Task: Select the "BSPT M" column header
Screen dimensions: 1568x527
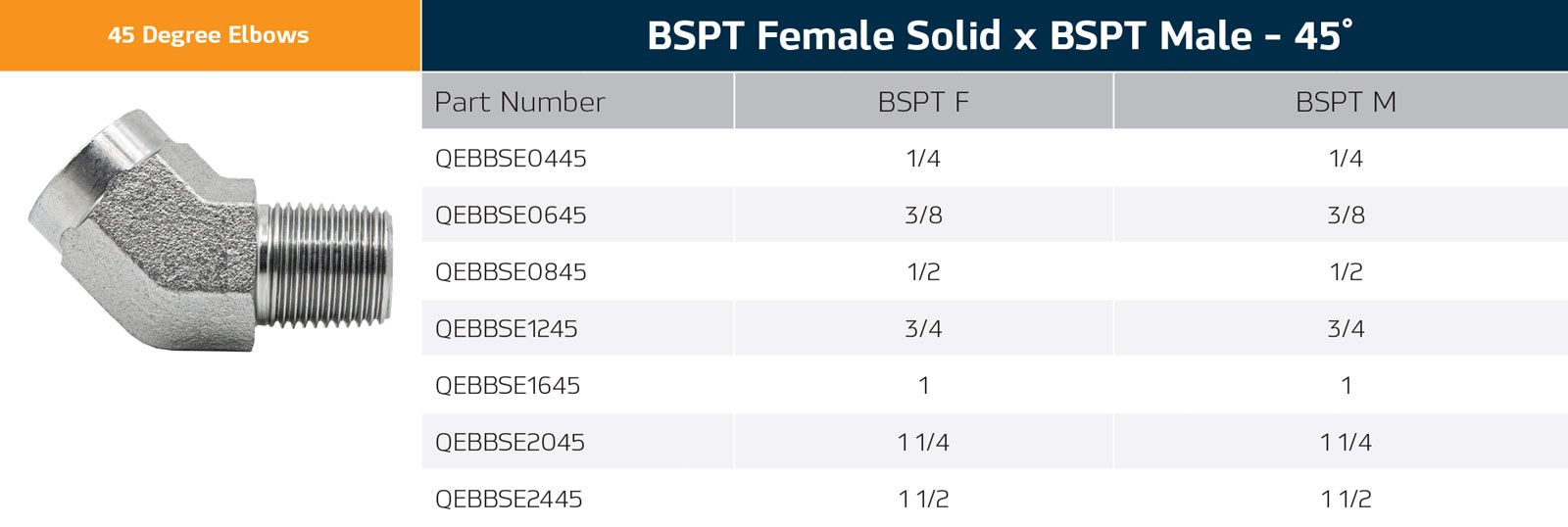Action: click(1346, 102)
